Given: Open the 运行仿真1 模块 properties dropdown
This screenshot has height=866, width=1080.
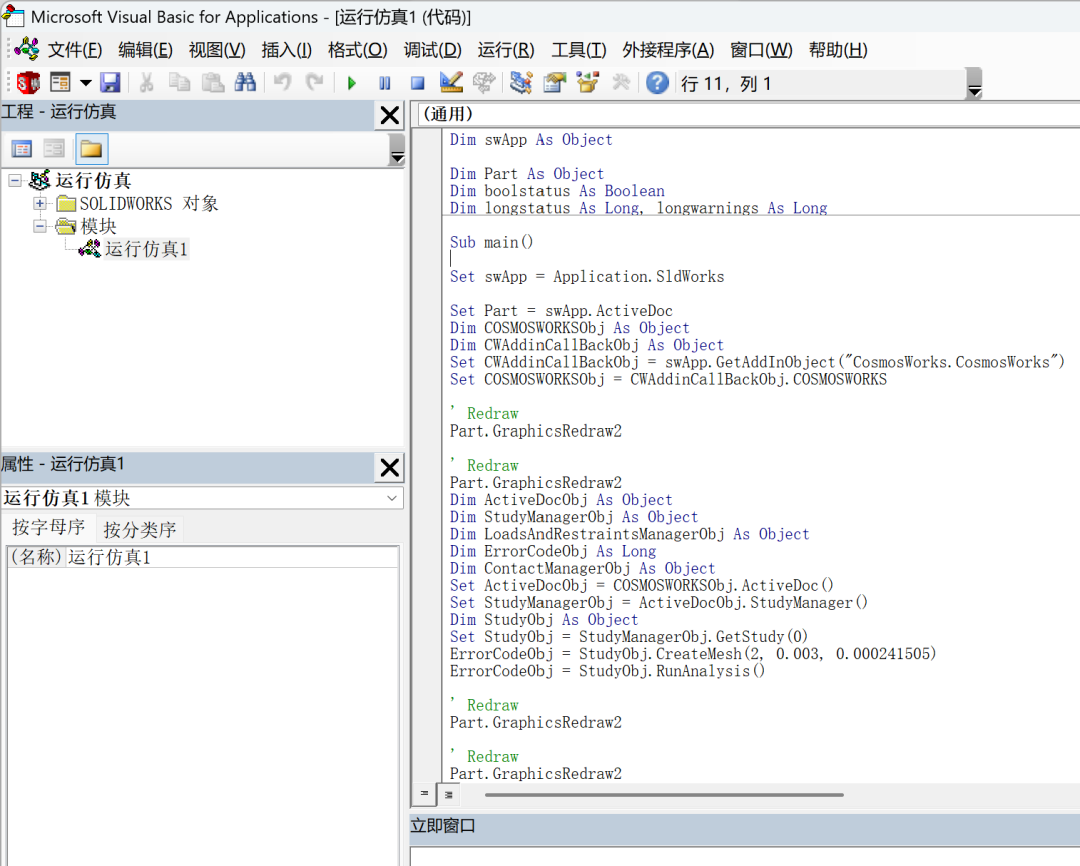Looking at the screenshot, I should (391, 498).
